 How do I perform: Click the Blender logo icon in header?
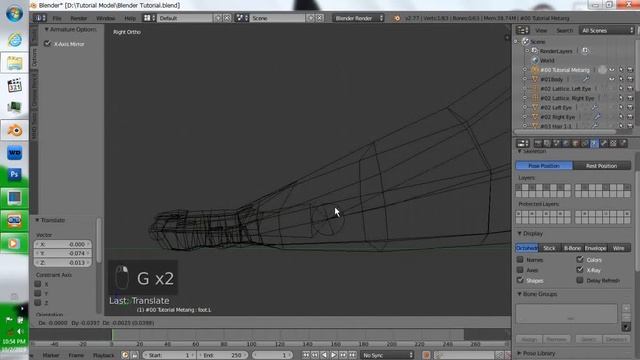click(397, 18)
